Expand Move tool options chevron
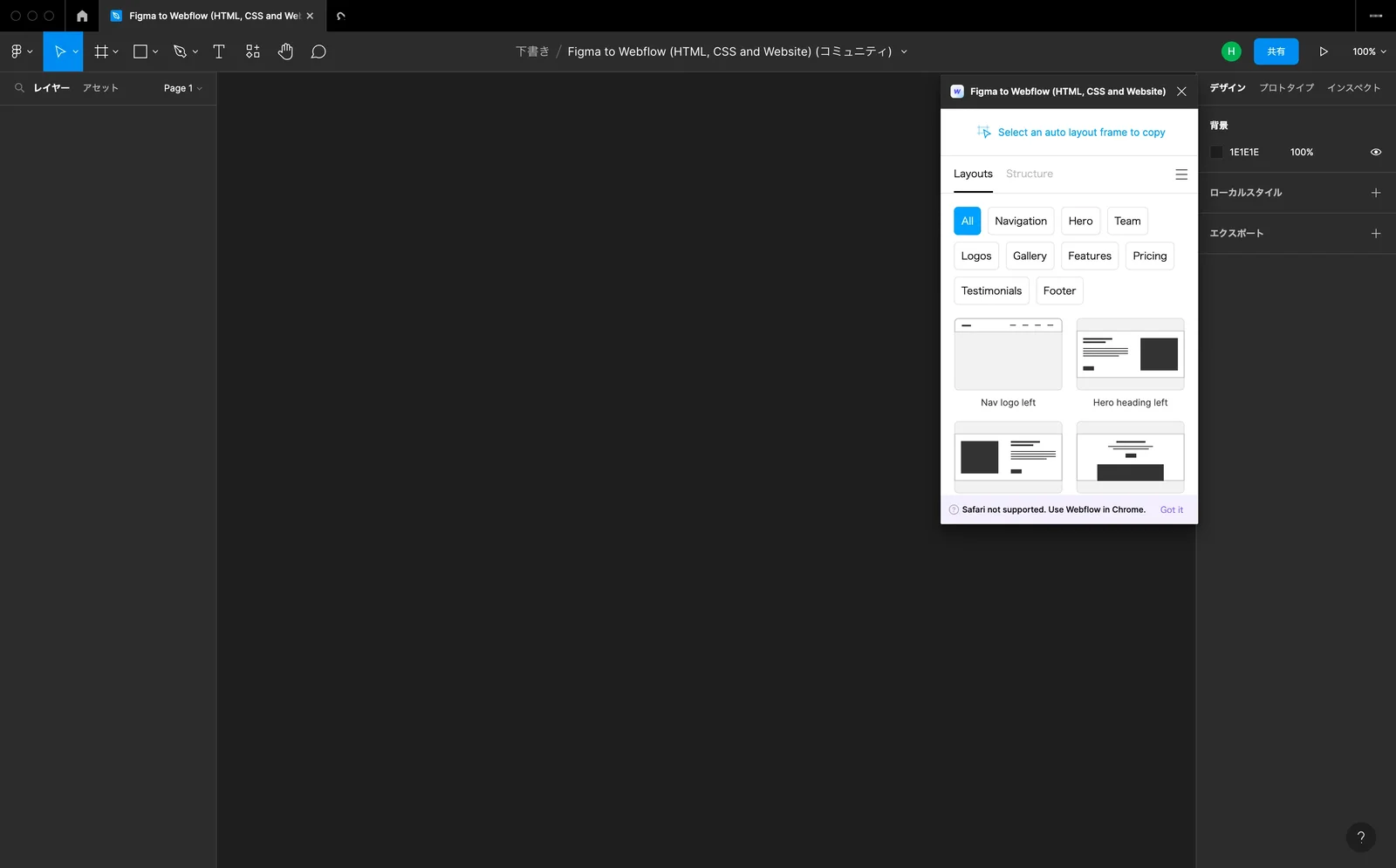 (76, 51)
